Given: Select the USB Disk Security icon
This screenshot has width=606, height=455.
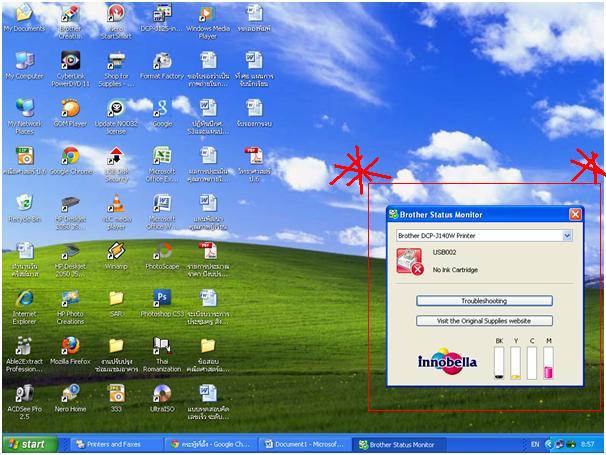Looking at the screenshot, I should tap(116, 164).
